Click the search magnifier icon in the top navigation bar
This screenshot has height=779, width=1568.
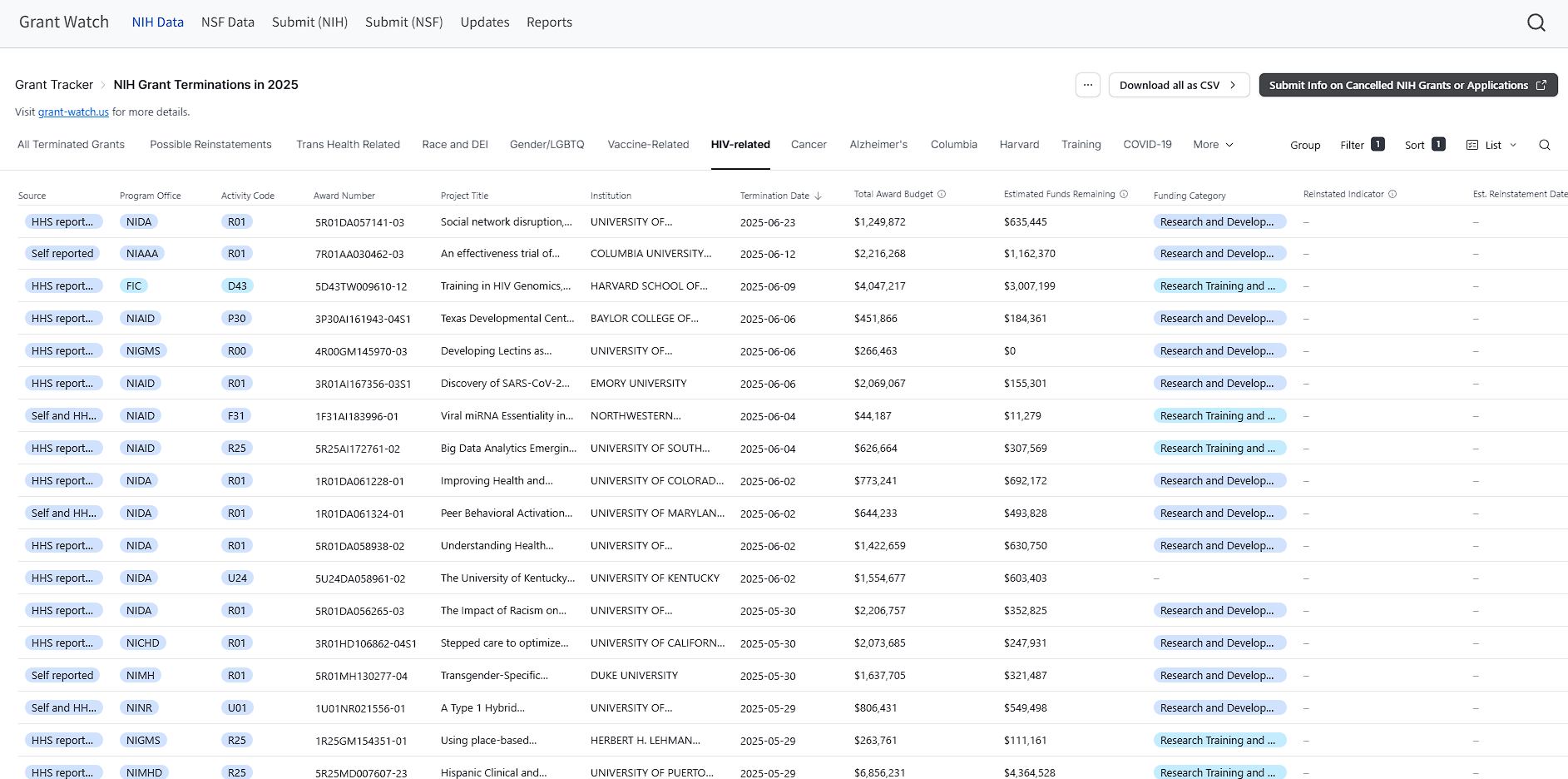[1536, 22]
